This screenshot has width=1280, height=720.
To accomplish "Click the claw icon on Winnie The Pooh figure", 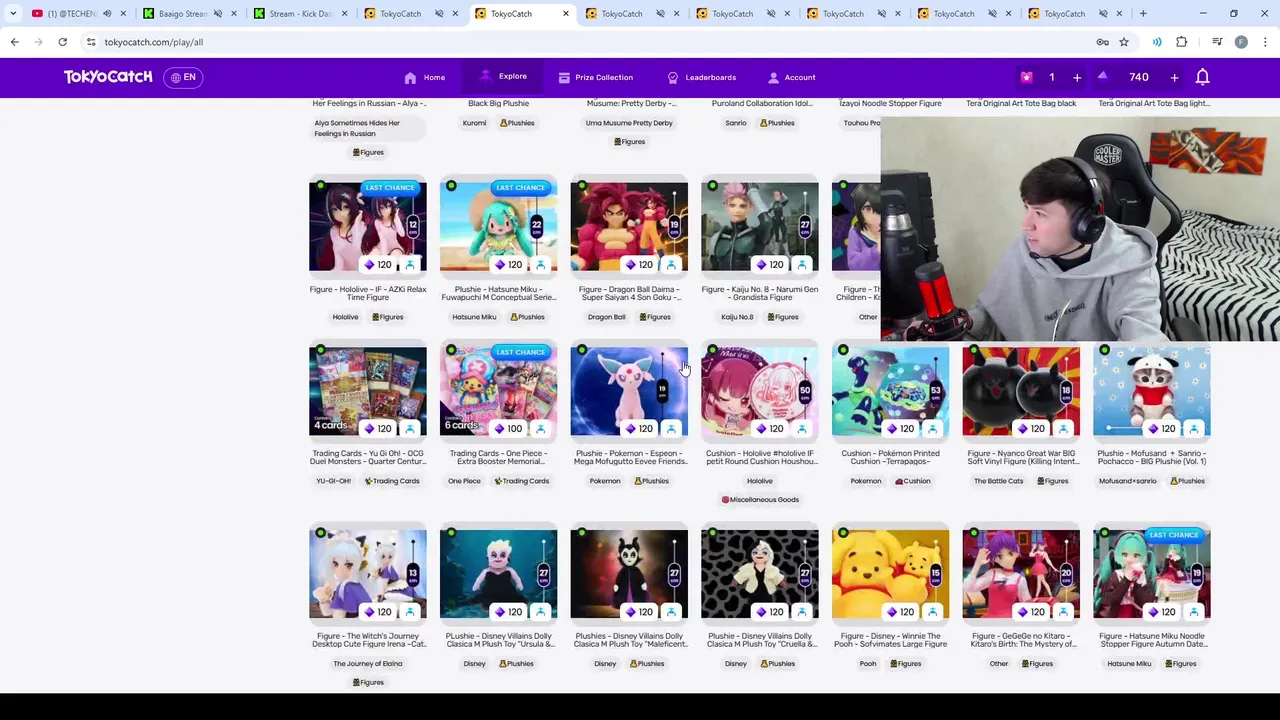I will point(932,612).
